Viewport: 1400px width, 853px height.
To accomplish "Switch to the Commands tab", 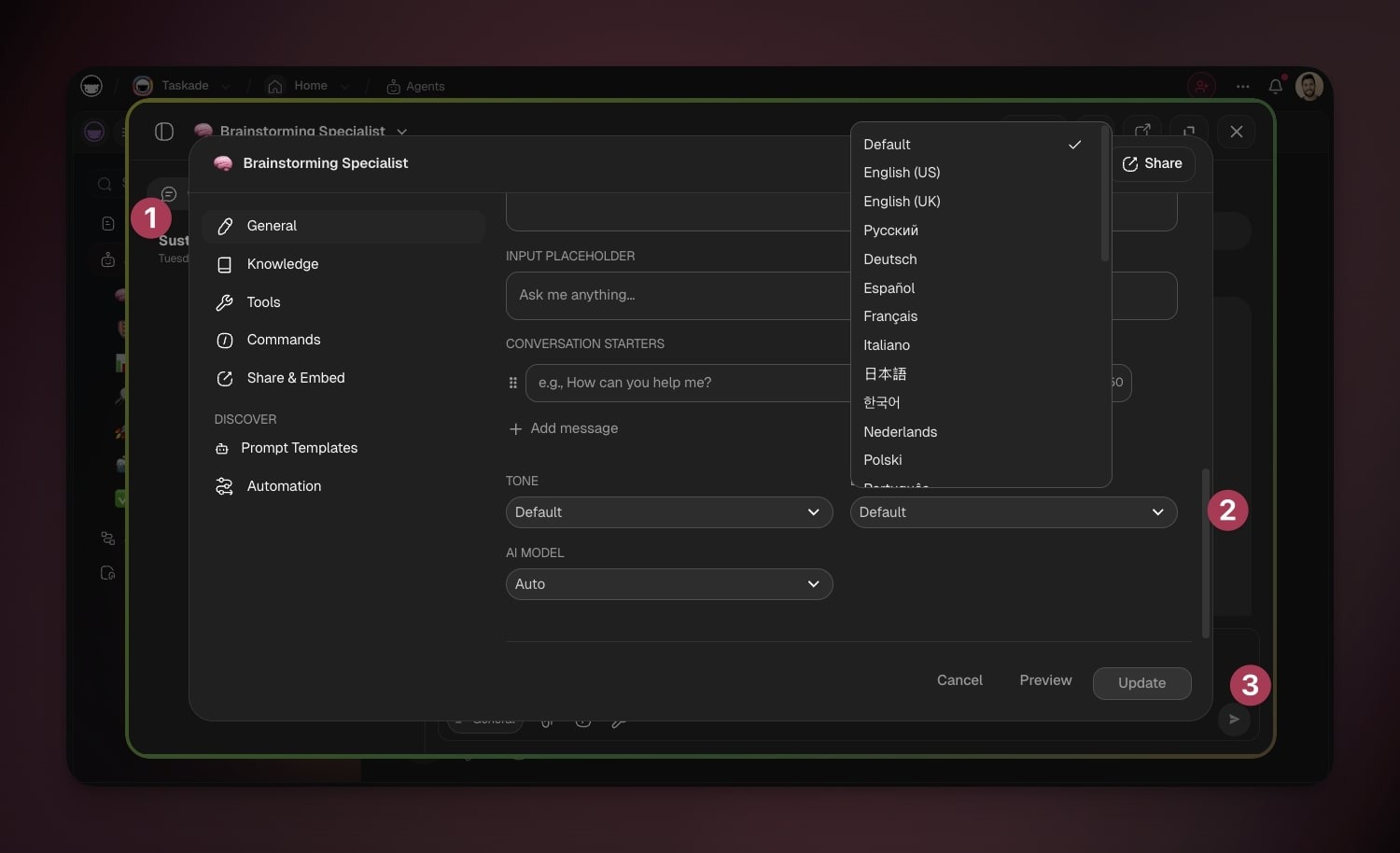I will click(x=283, y=340).
